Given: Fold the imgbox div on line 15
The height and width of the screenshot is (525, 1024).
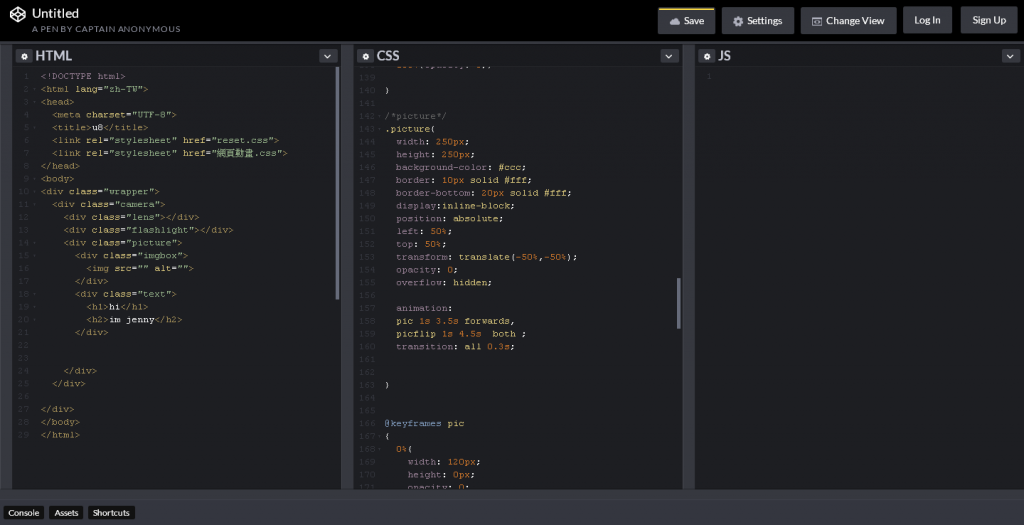Looking at the screenshot, I should click(34, 256).
